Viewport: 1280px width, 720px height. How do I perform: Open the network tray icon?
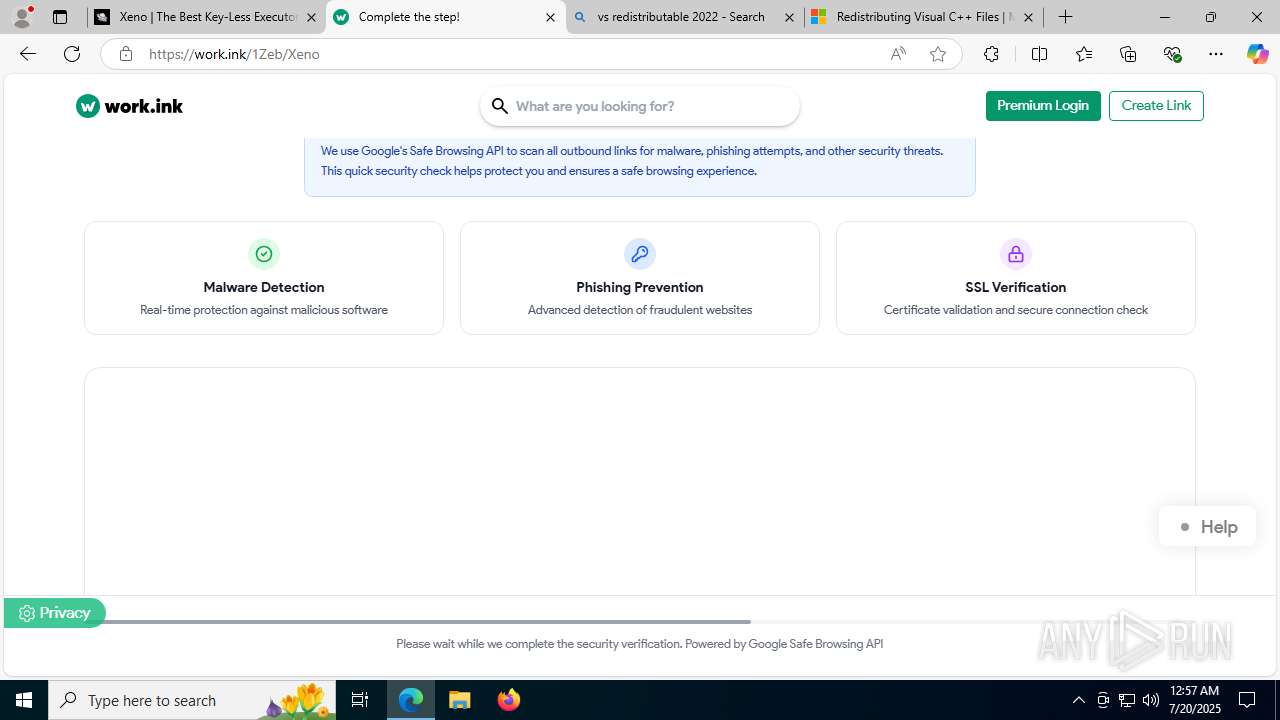[1127, 700]
